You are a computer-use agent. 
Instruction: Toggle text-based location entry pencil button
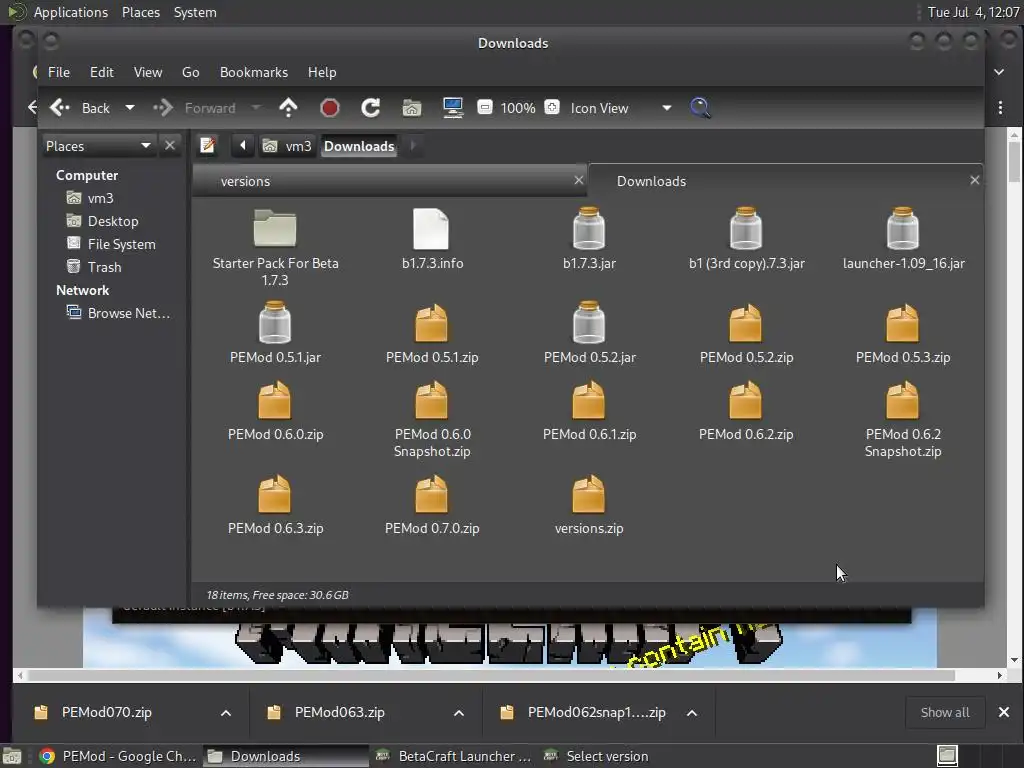click(x=208, y=146)
